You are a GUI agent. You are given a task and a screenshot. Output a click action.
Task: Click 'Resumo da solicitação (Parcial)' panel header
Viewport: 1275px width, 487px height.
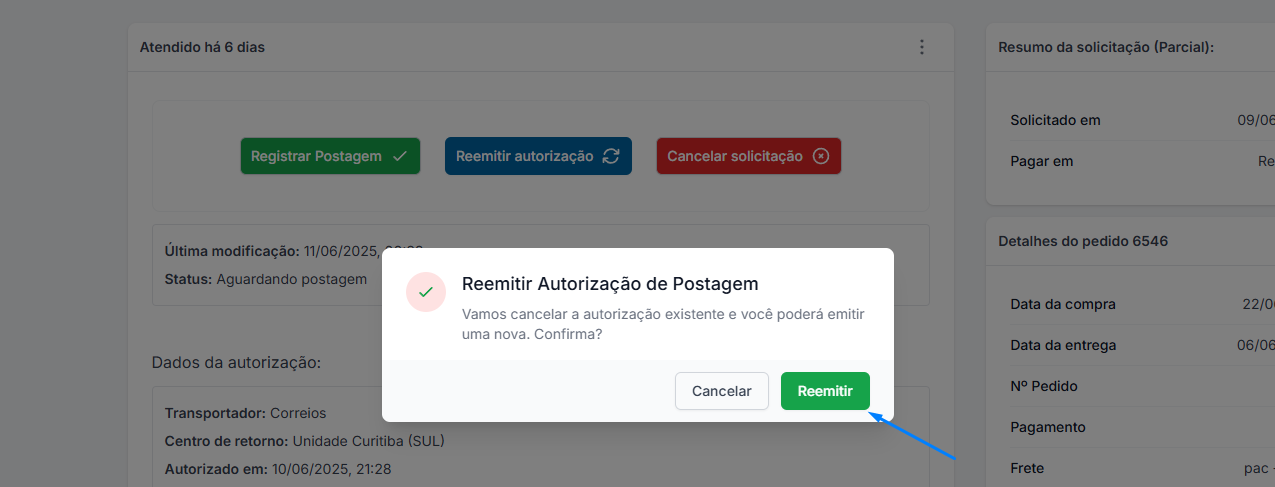pos(1106,47)
